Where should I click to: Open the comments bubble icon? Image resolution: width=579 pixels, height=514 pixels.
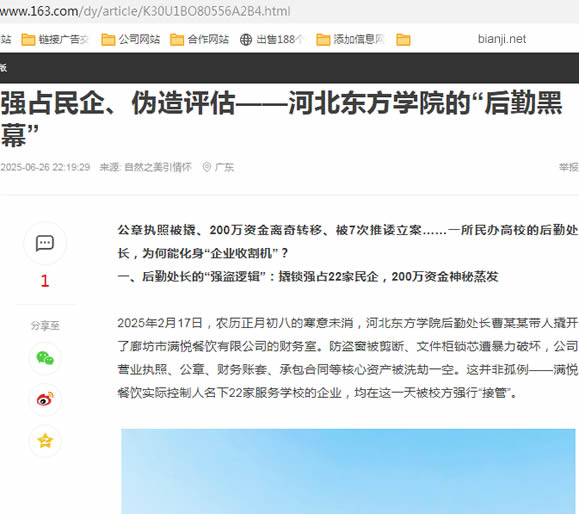[x=45, y=243]
